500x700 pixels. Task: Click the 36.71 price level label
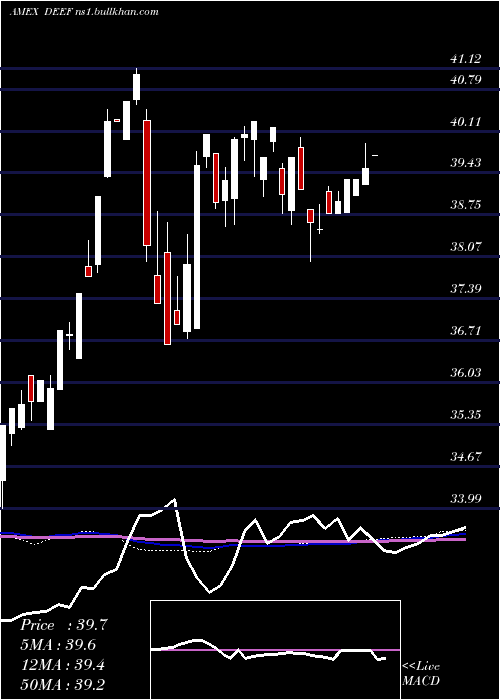click(x=466, y=330)
